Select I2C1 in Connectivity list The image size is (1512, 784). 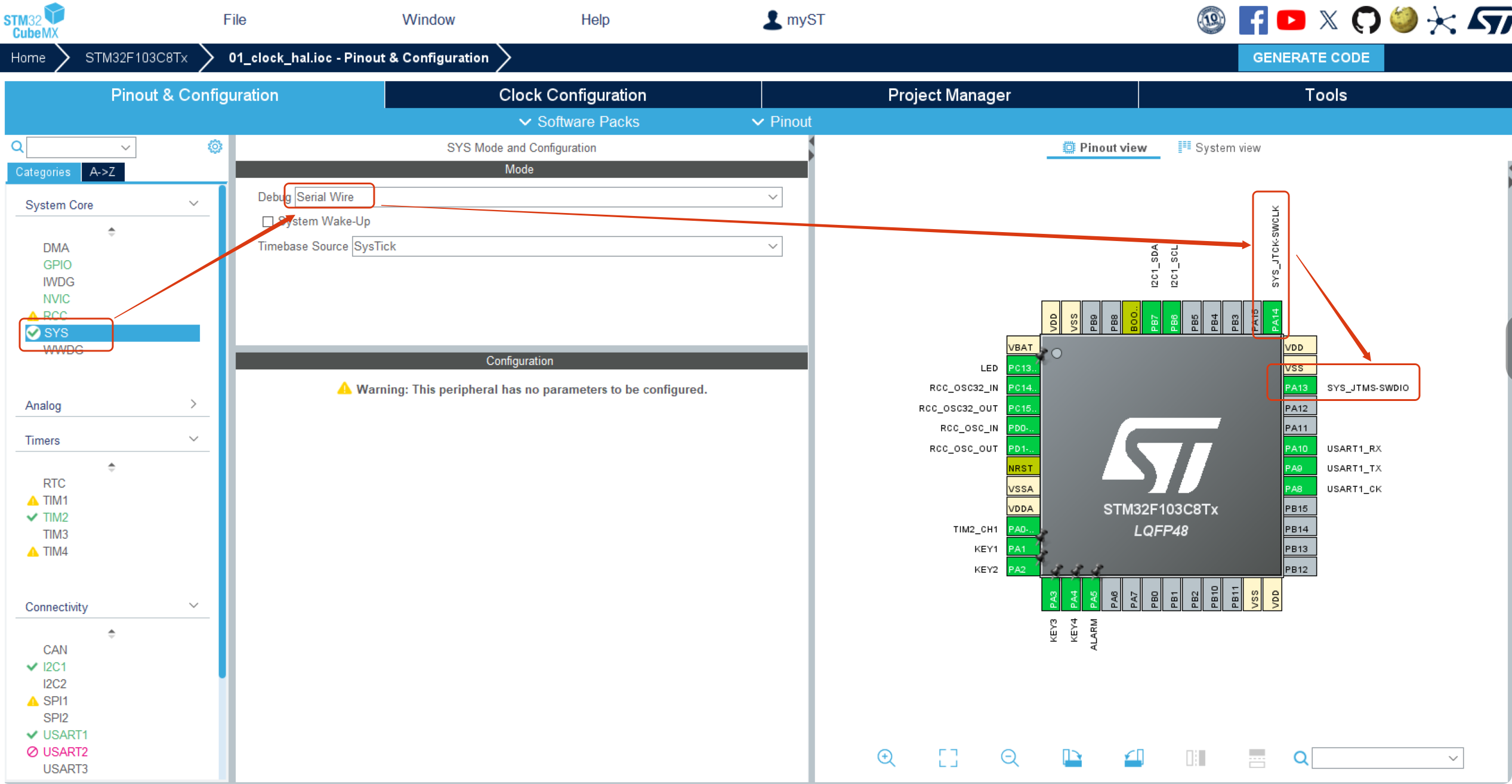(54, 666)
